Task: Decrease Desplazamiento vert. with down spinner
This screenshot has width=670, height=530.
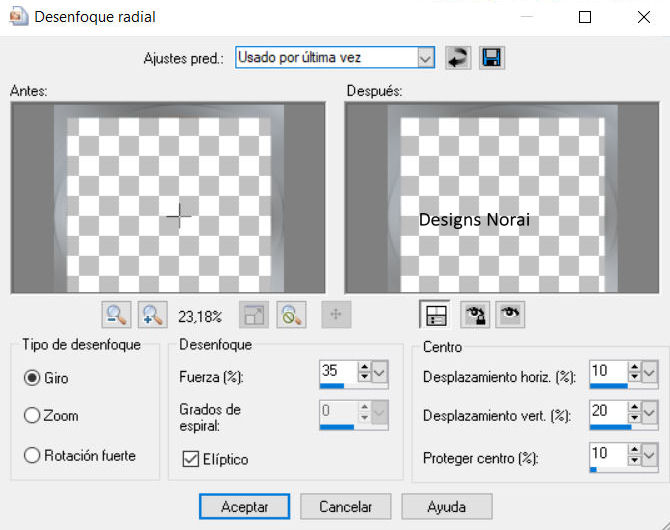Action: (x=635, y=418)
